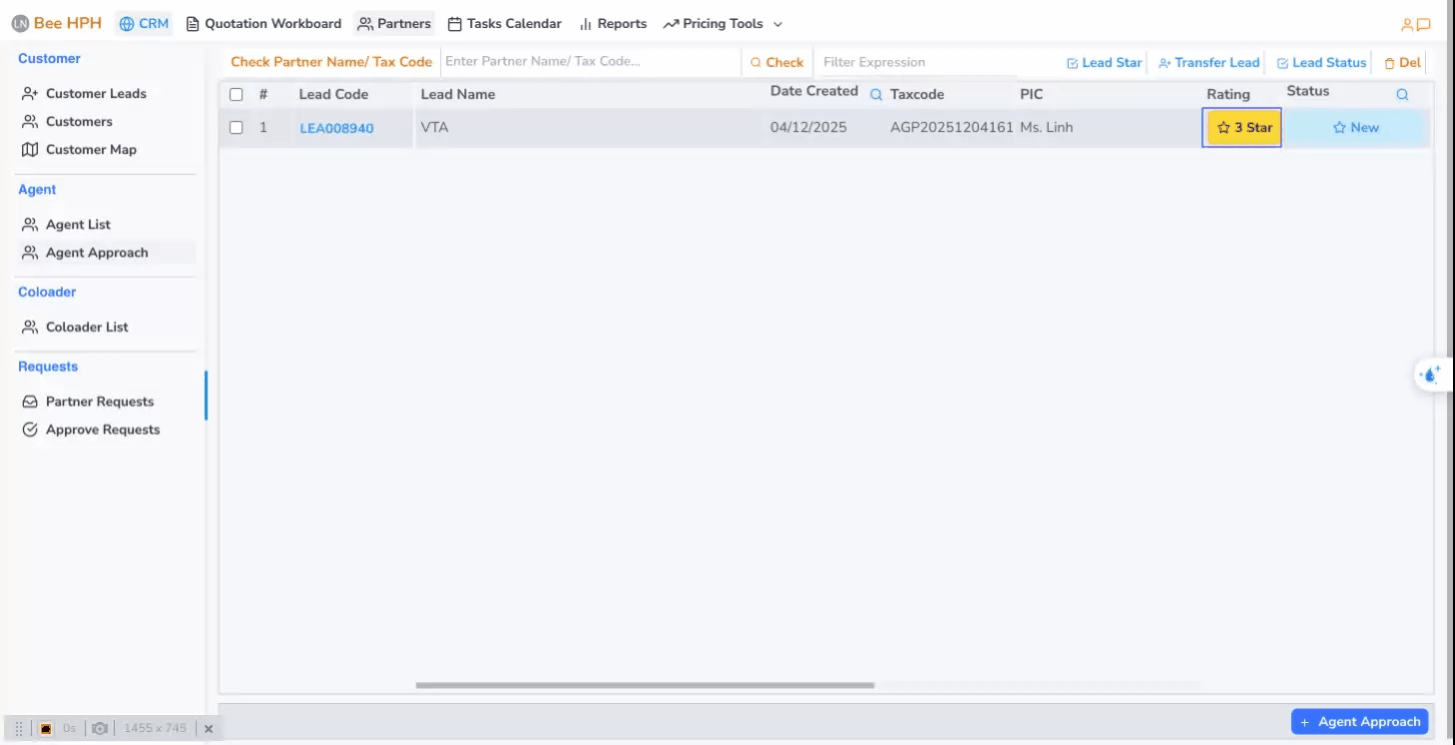Open the 3 Star rating selector
This screenshot has height=745, width=1455.
[x=1244, y=128]
